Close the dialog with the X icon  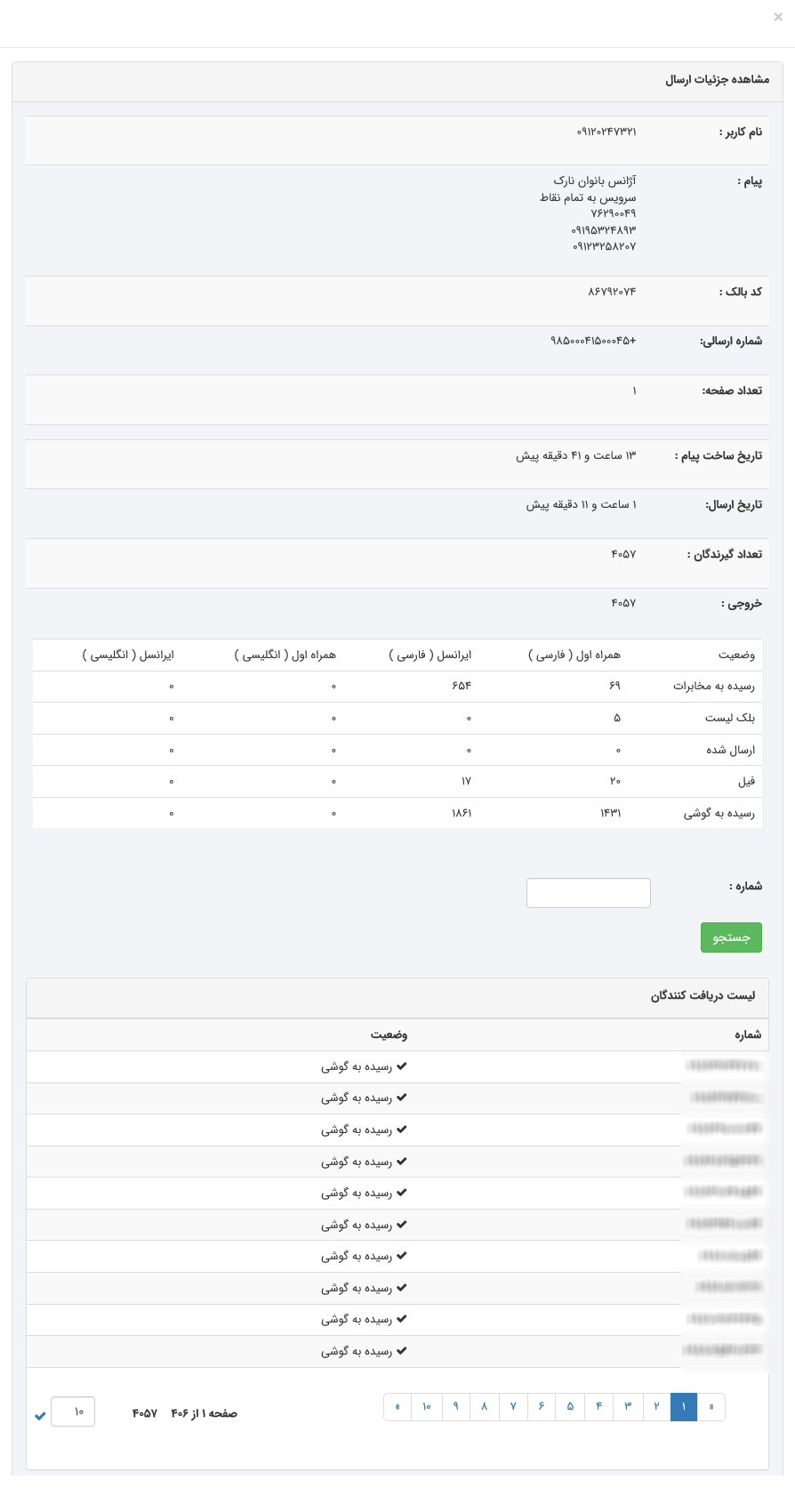(778, 17)
